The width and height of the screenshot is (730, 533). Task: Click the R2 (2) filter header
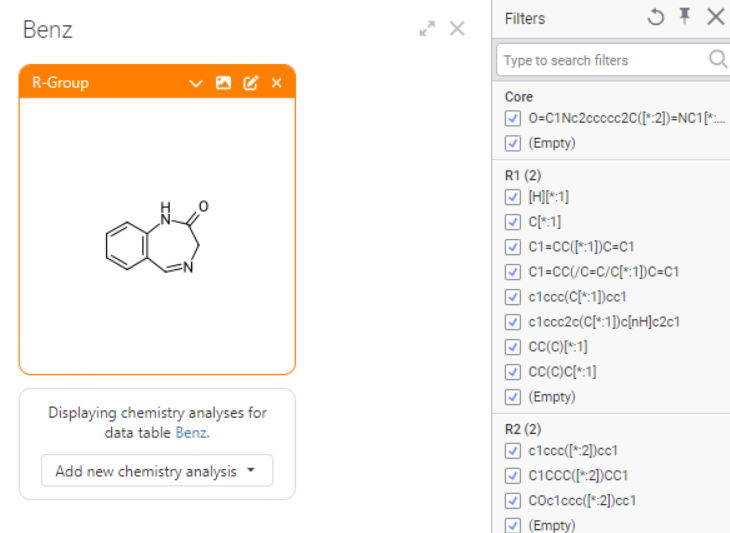[x=523, y=429]
